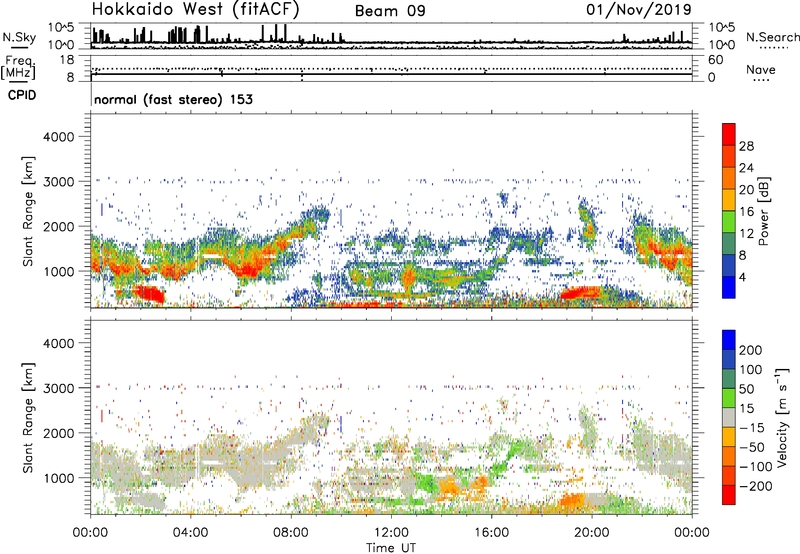Click "3000" on the velocity panel range axis
This screenshot has width=800, height=554.
(59, 388)
